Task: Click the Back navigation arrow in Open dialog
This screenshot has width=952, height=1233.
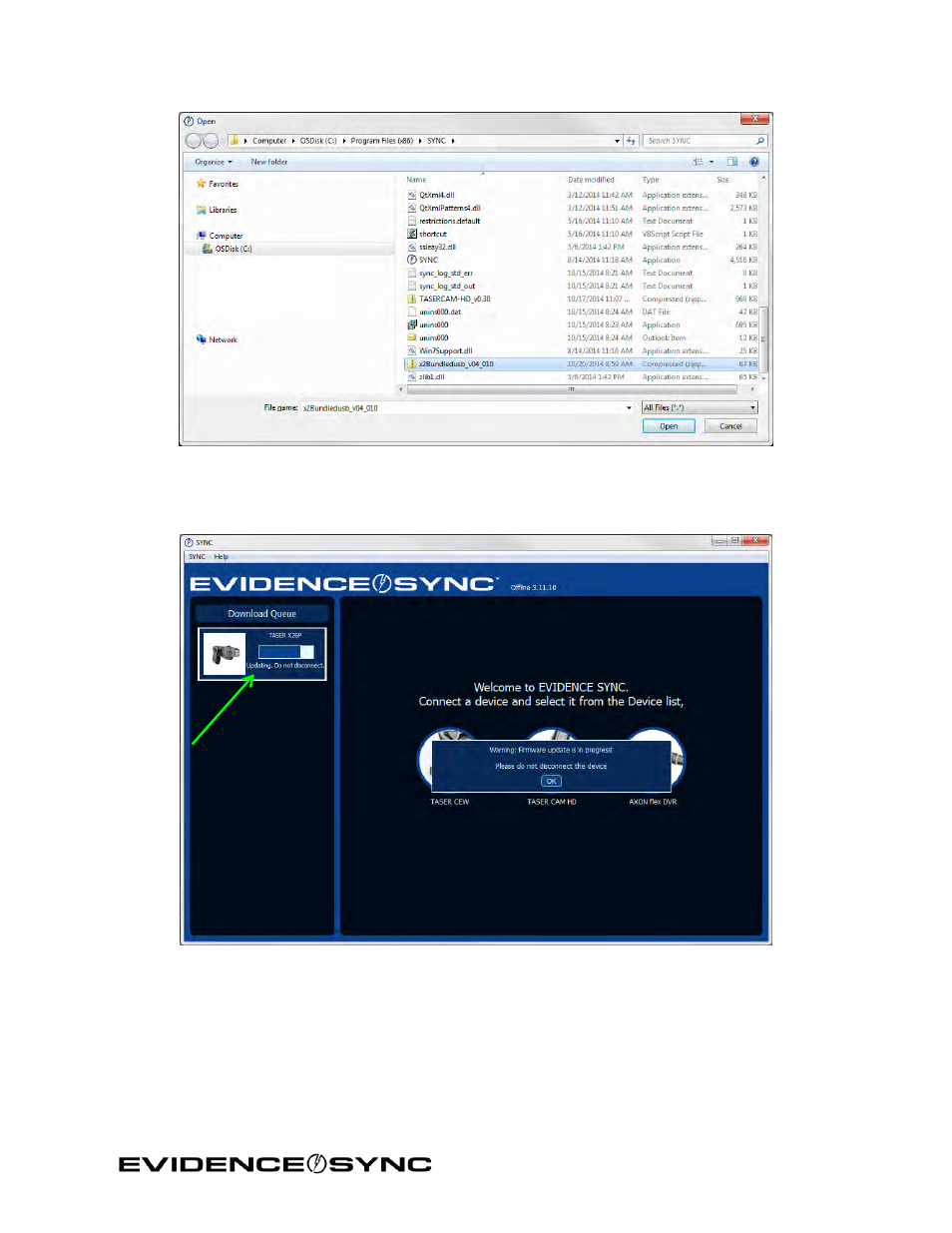Action: coord(194,141)
